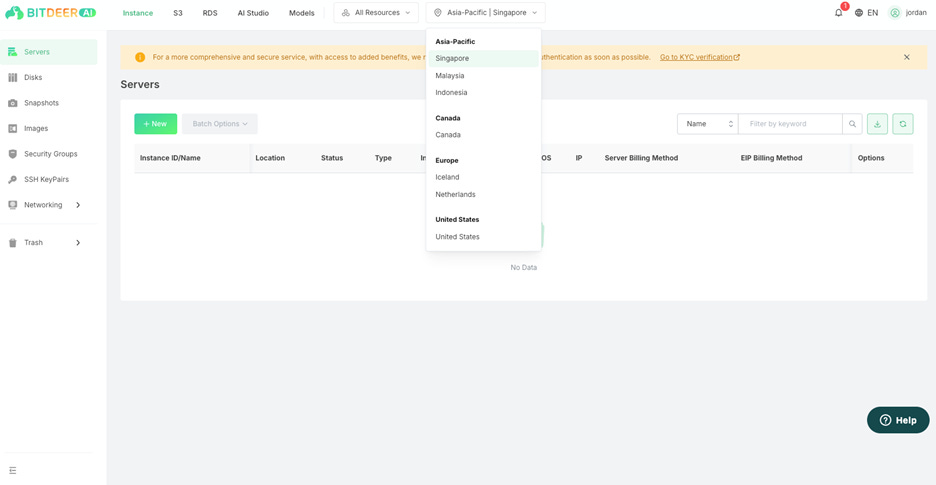Follow Go to KYC verification link

coord(700,57)
